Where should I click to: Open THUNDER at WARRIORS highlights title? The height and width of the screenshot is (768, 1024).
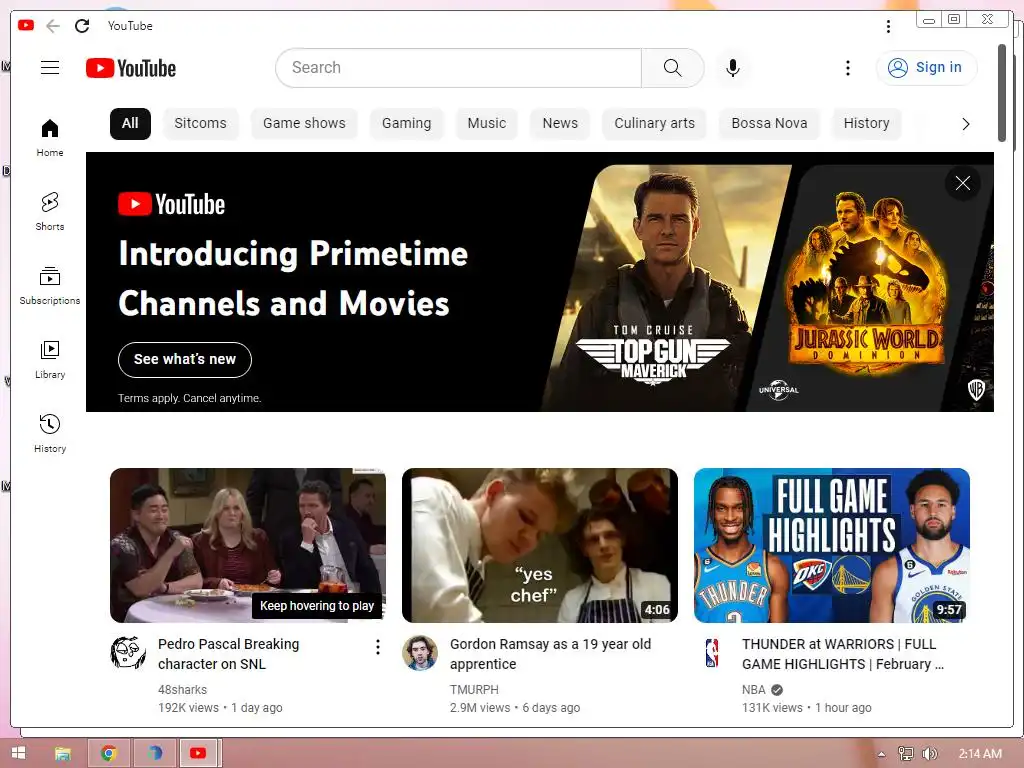click(x=842, y=654)
